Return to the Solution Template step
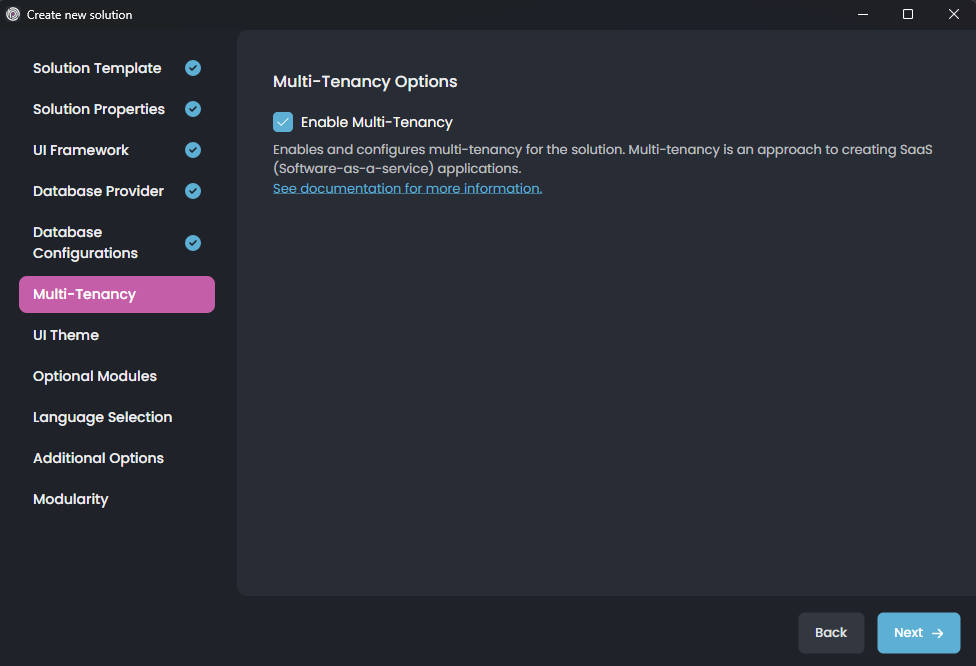Screen dimensions: 976x666 coord(97,68)
